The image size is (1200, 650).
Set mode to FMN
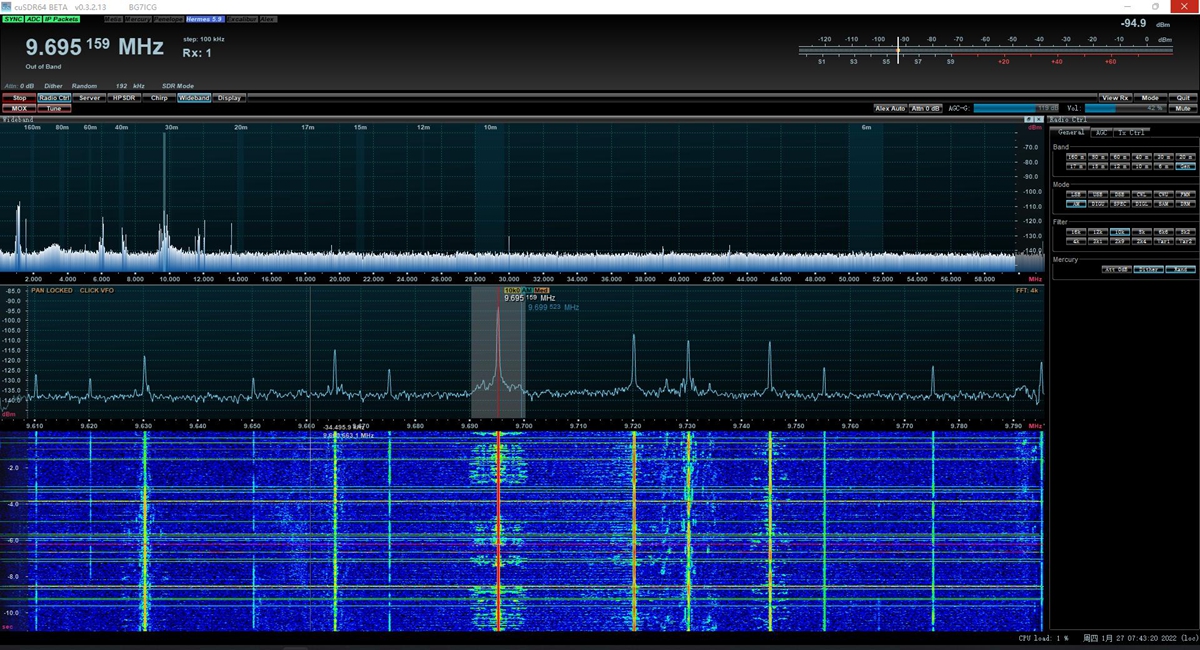[1186, 194]
